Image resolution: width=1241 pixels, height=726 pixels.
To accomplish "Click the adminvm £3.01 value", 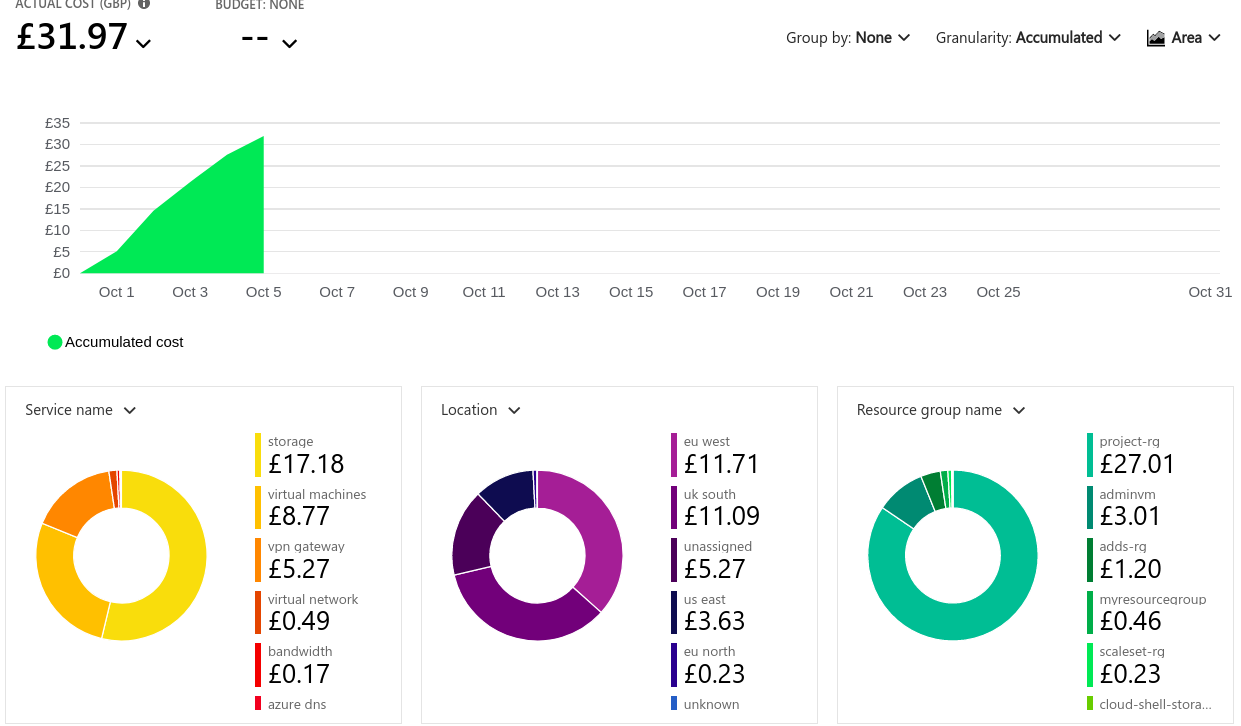I will (x=1130, y=516).
